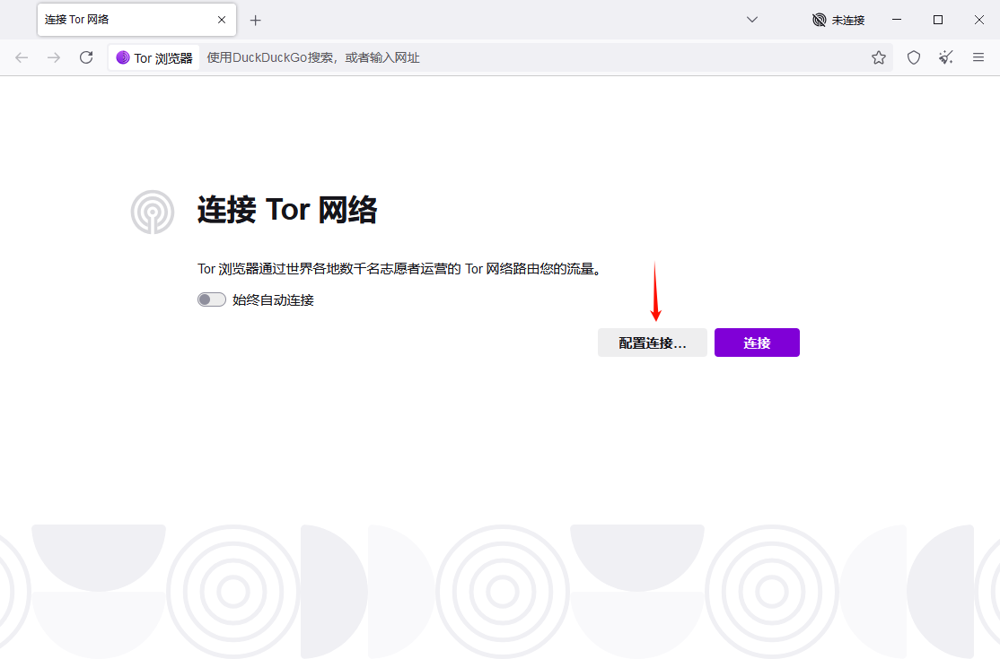Image resolution: width=1000 pixels, height=659 pixels.
Task: Maximize the browser window
Action: tap(938, 20)
